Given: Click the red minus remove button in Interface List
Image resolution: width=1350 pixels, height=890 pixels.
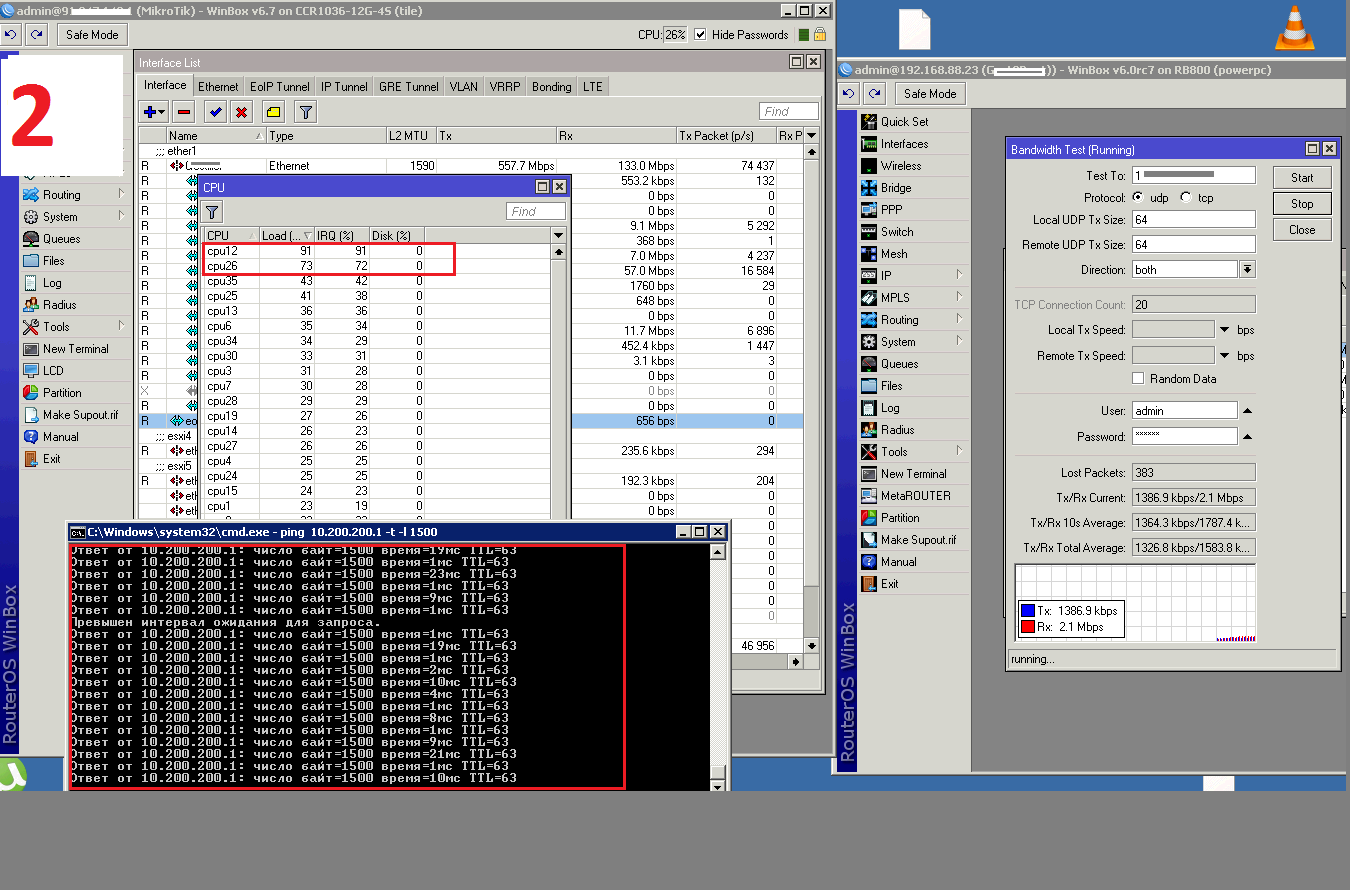Looking at the screenshot, I should tap(183, 112).
